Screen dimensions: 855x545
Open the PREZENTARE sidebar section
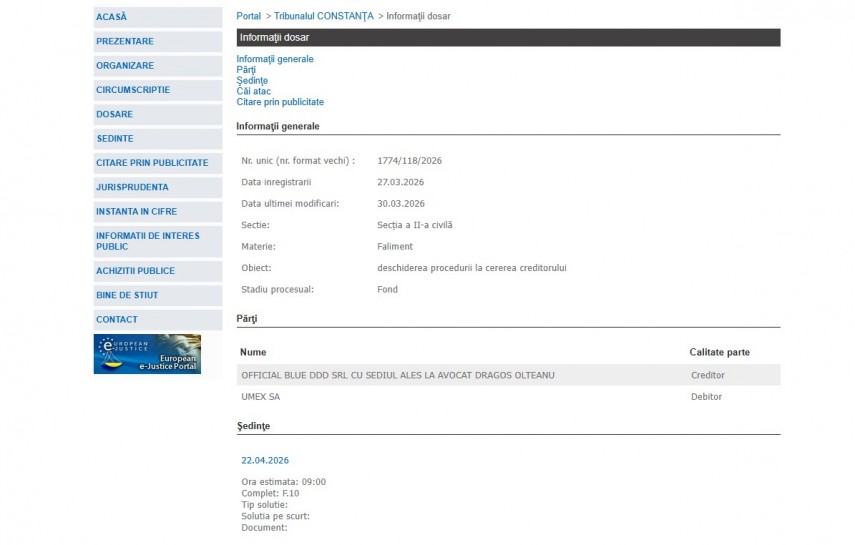(125, 41)
